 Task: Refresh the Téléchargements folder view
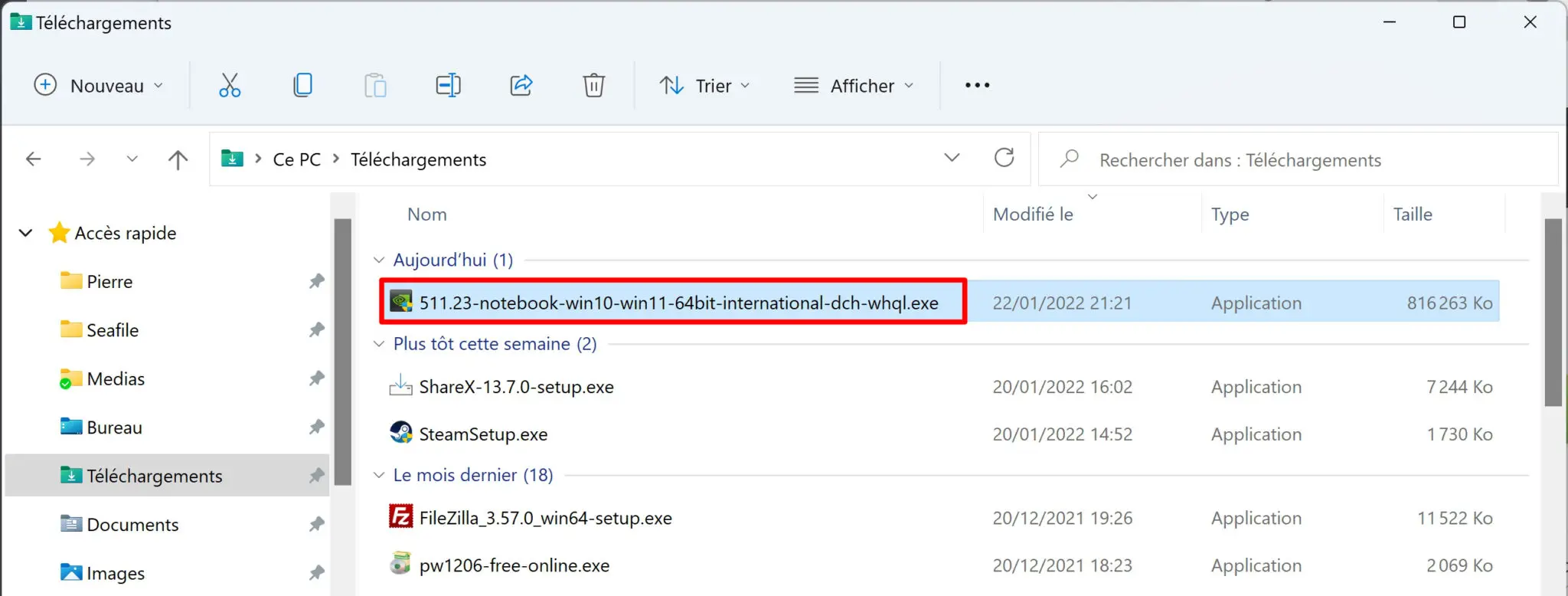1004,159
